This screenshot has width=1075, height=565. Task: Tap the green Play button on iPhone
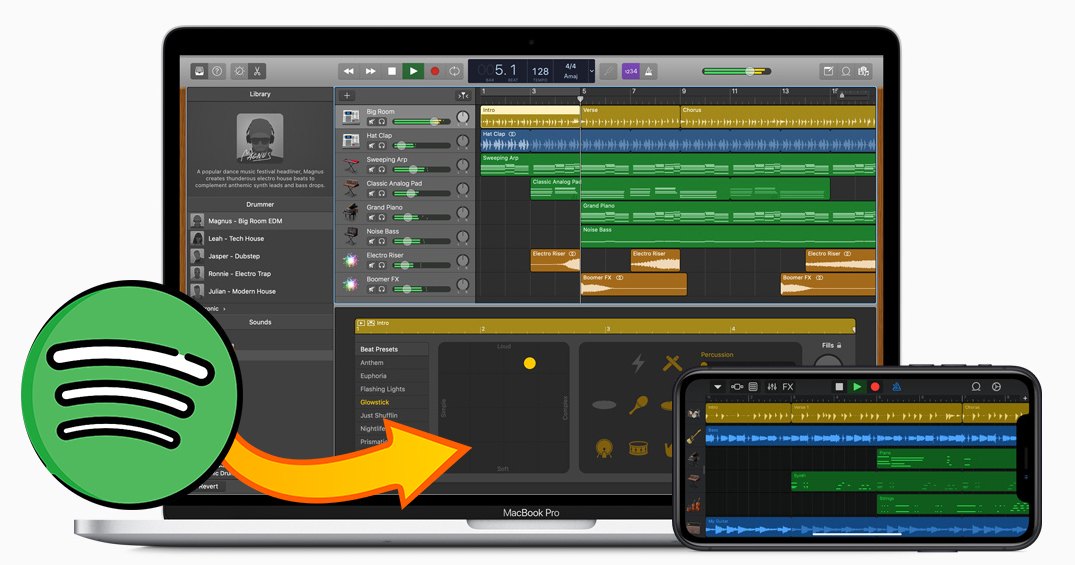click(857, 387)
